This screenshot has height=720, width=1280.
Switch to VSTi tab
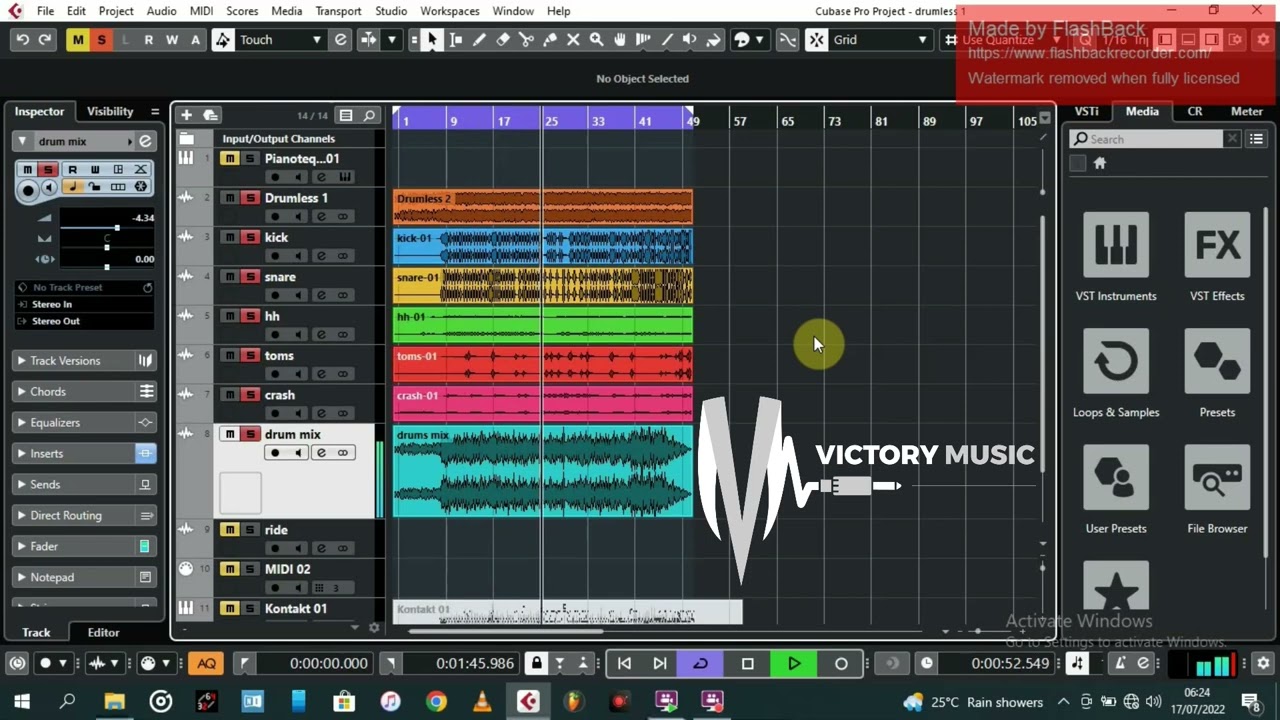click(1086, 112)
